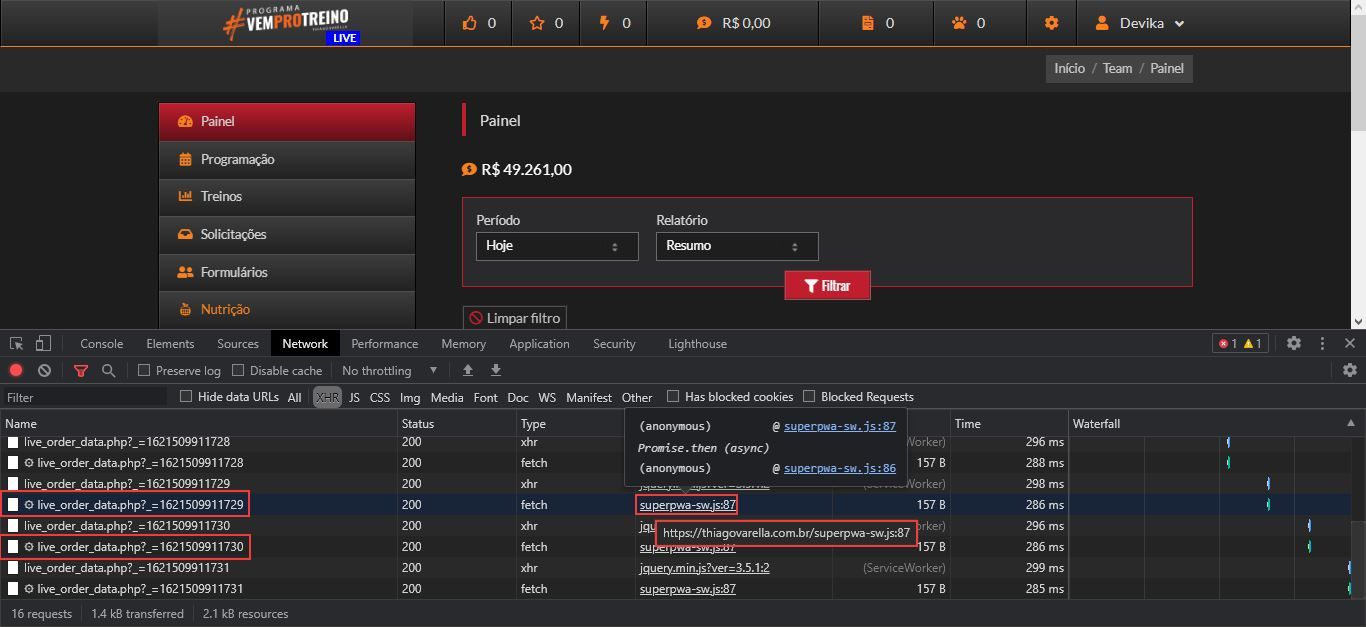
Task: Open the No throttling dropdown
Action: [x=389, y=370]
